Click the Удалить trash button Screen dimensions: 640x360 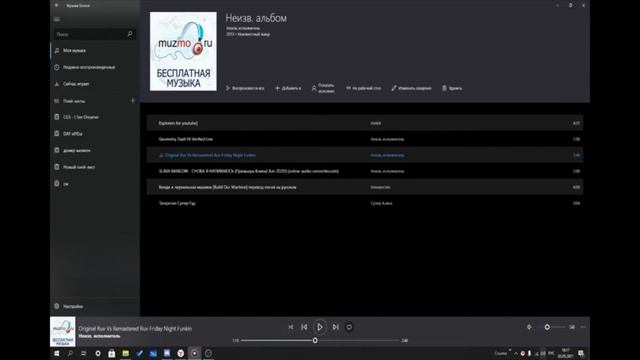click(x=452, y=88)
